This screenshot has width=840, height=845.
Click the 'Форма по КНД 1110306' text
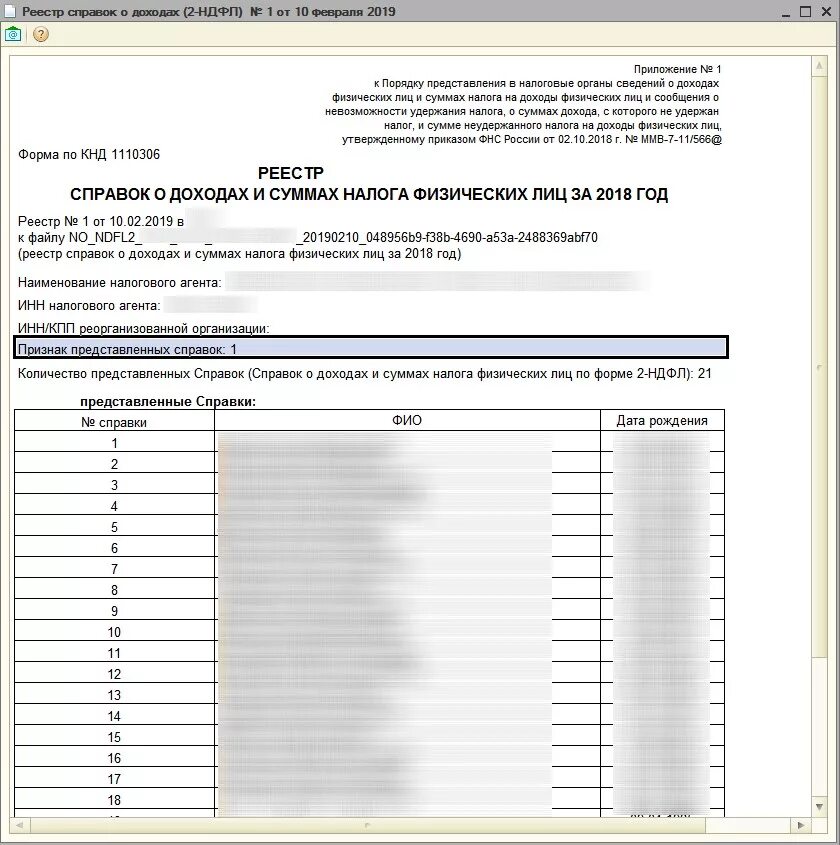[89, 155]
